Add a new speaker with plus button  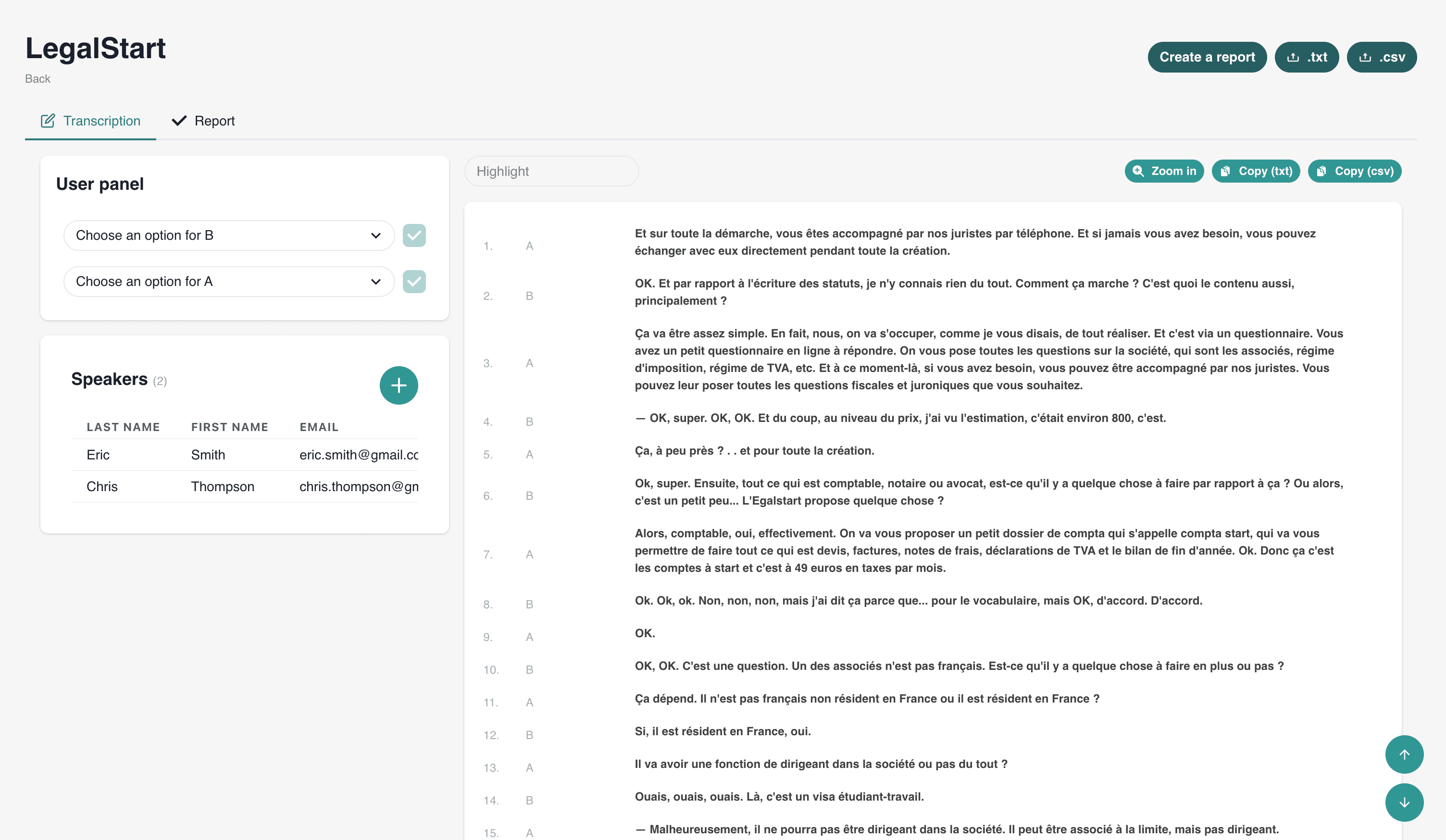[398, 385]
